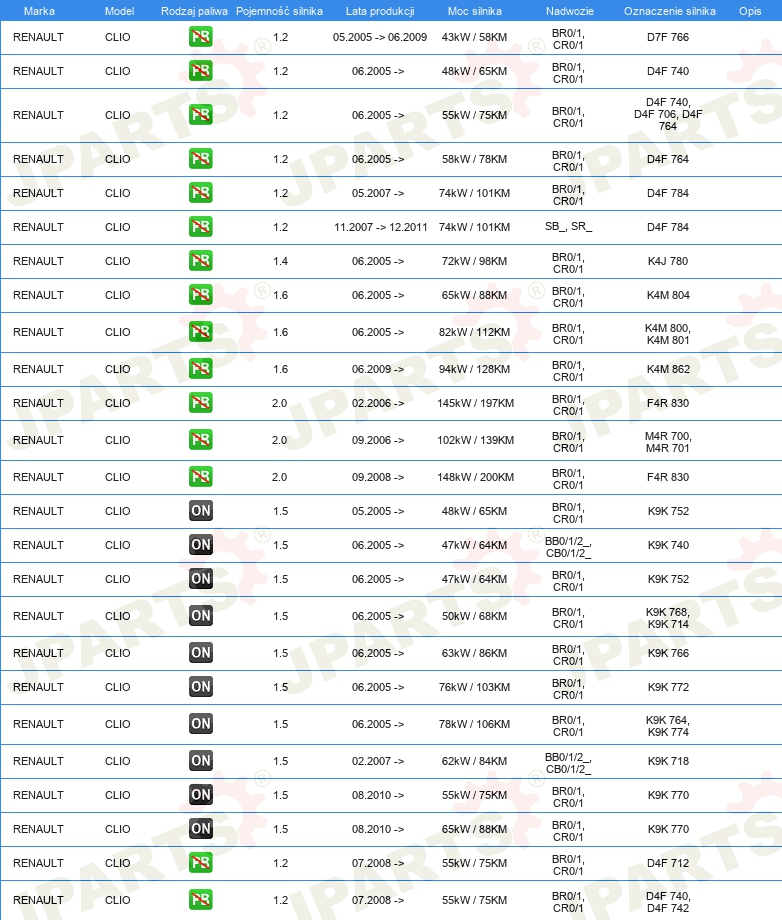The height and width of the screenshot is (920, 782).
Task: Select the ON diesel icon in the 08.2010 55kW / 75KM row
Action: pyautogui.click(x=201, y=795)
